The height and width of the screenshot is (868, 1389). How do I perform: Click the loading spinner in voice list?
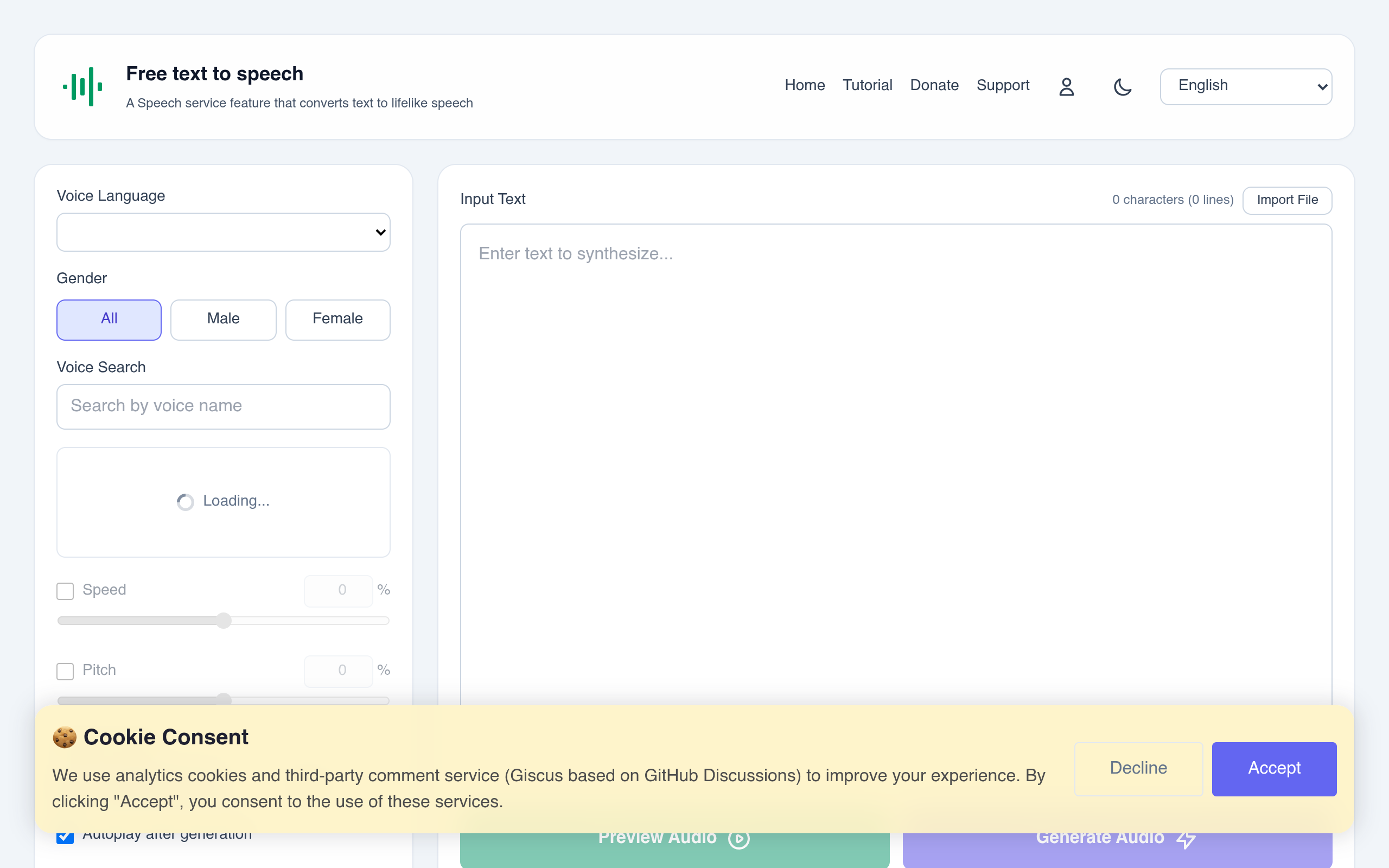point(185,502)
